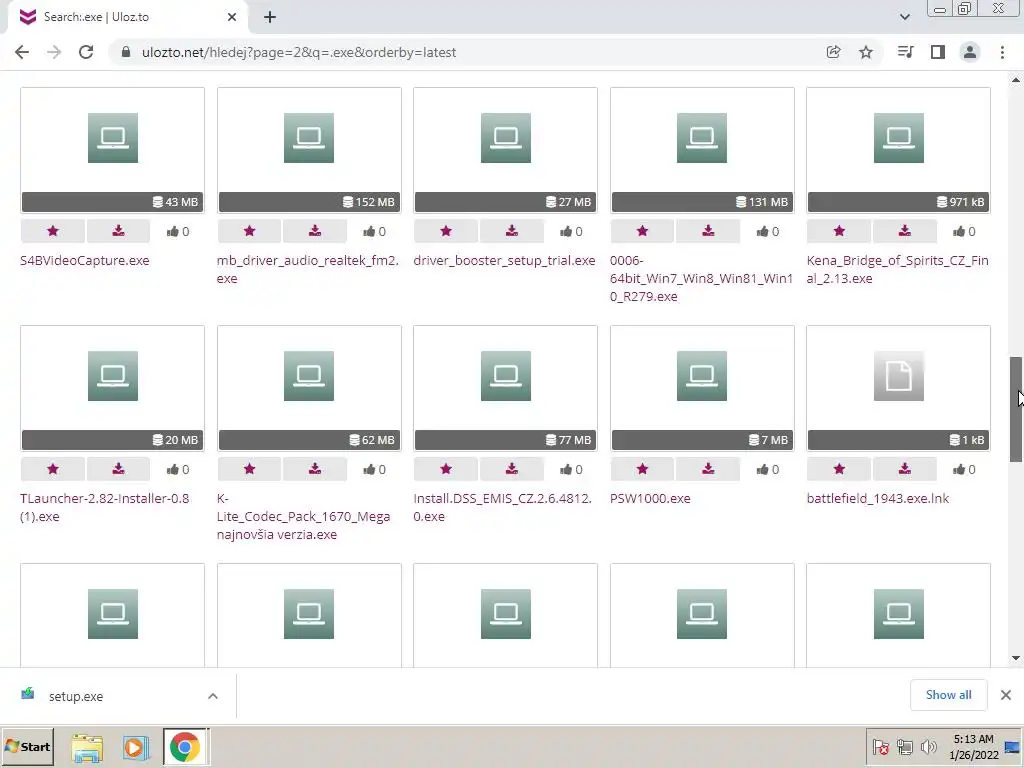Star the PSW1000.exe file
This screenshot has height=768, width=1024.
[x=643, y=469]
